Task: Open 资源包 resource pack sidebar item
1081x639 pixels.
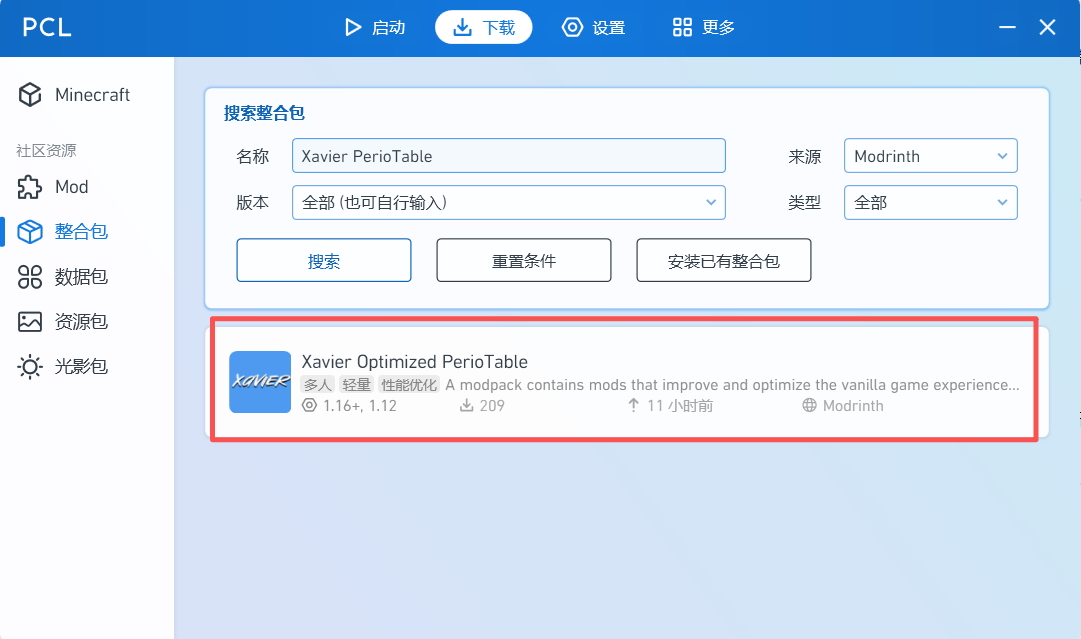Action: click(x=87, y=321)
